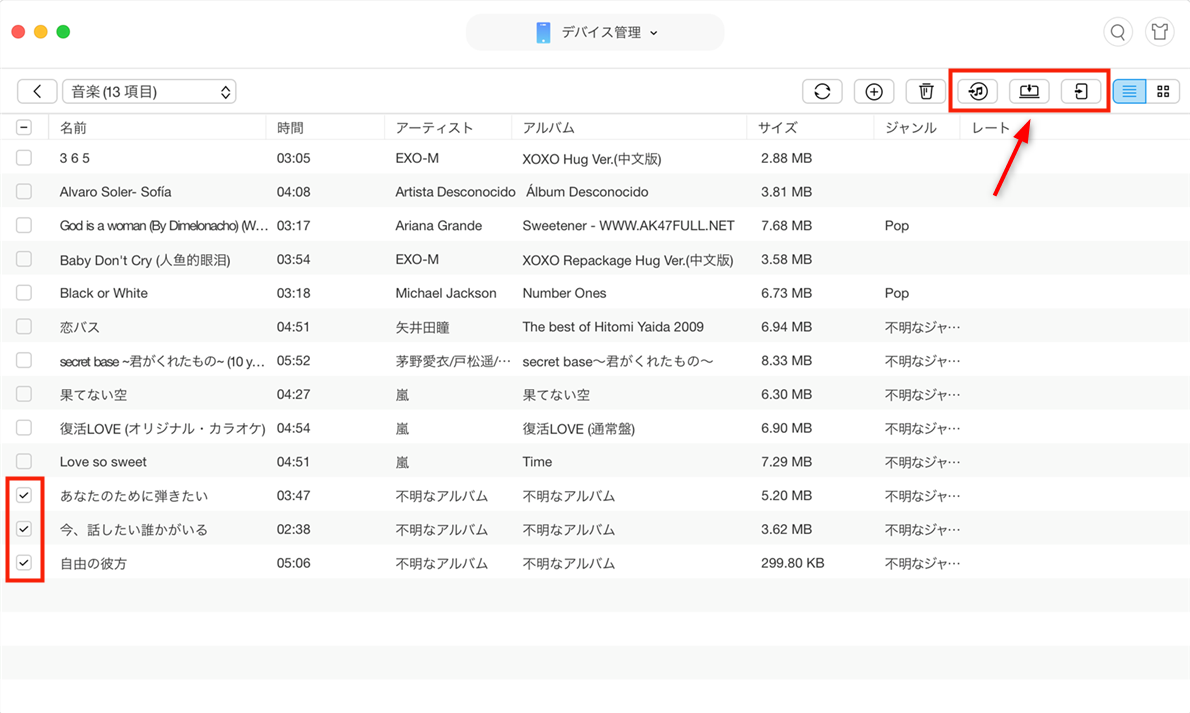Click album XOXO Hug Ver.(中文版)
Image resolution: width=1190 pixels, height=713 pixels.
tap(592, 159)
